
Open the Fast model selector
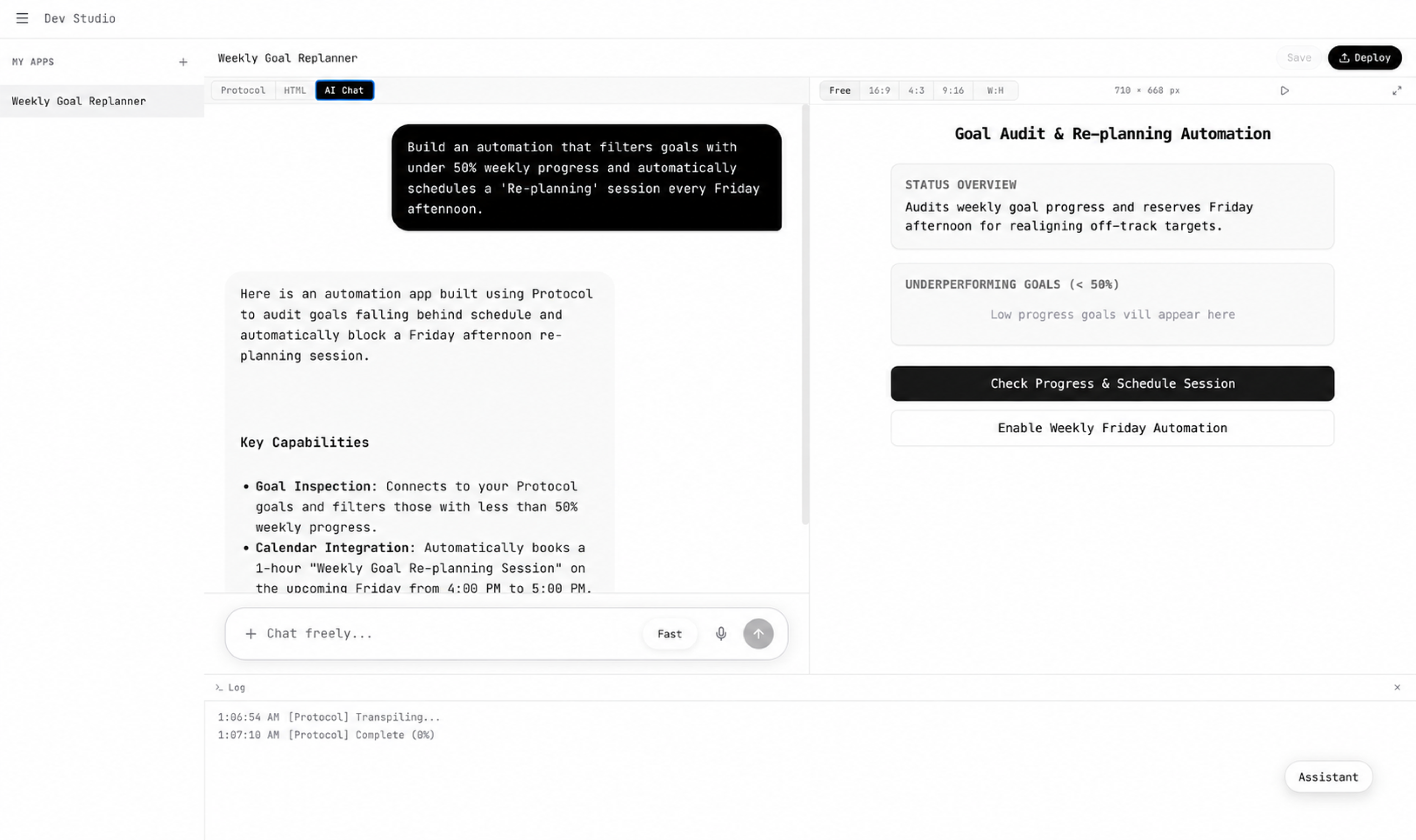click(x=669, y=634)
